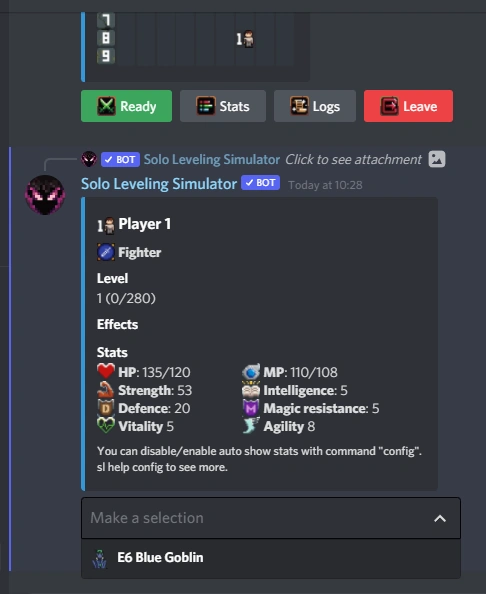Collapse the selection menu chevron
Screen dimensions: 486x594
pyautogui.click(x=440, y=518)
